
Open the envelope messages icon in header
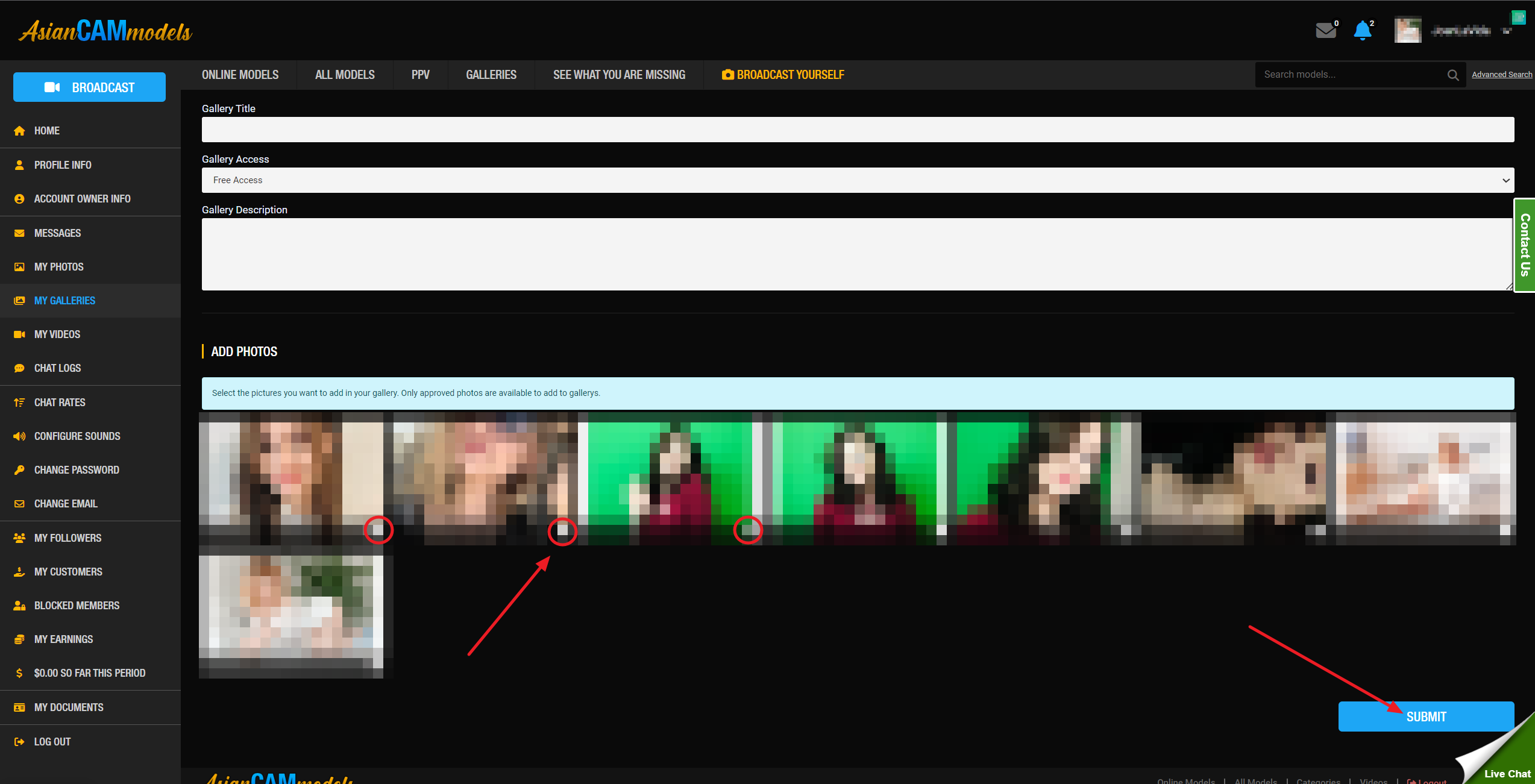pyautogui.click(x=1325, y=30)
